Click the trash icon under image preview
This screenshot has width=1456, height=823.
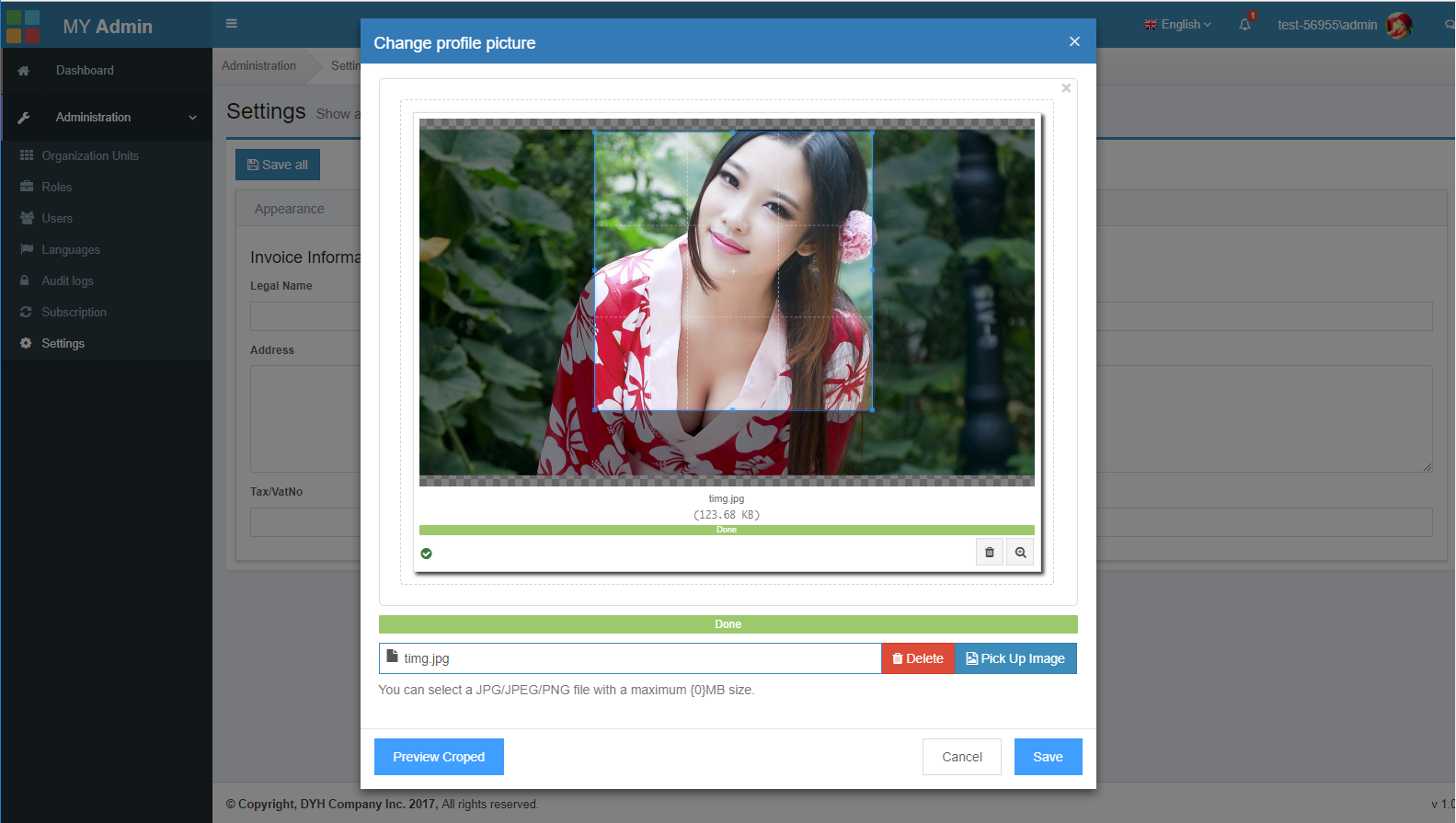click(x=990, y=553)
